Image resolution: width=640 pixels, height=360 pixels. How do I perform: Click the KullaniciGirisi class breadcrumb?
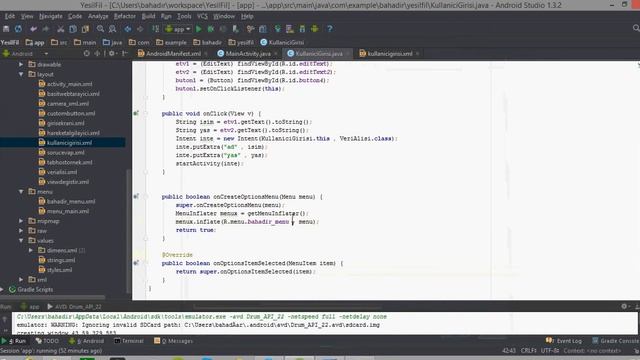[282, 42]
